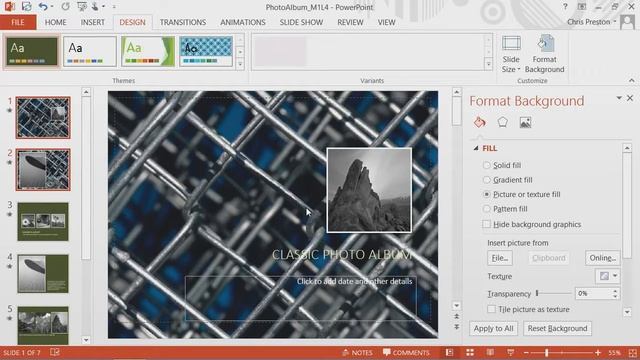Click the spell check icon in status bar
The width and height of the screenshot is (640, 360).
(x=55, y=352)
